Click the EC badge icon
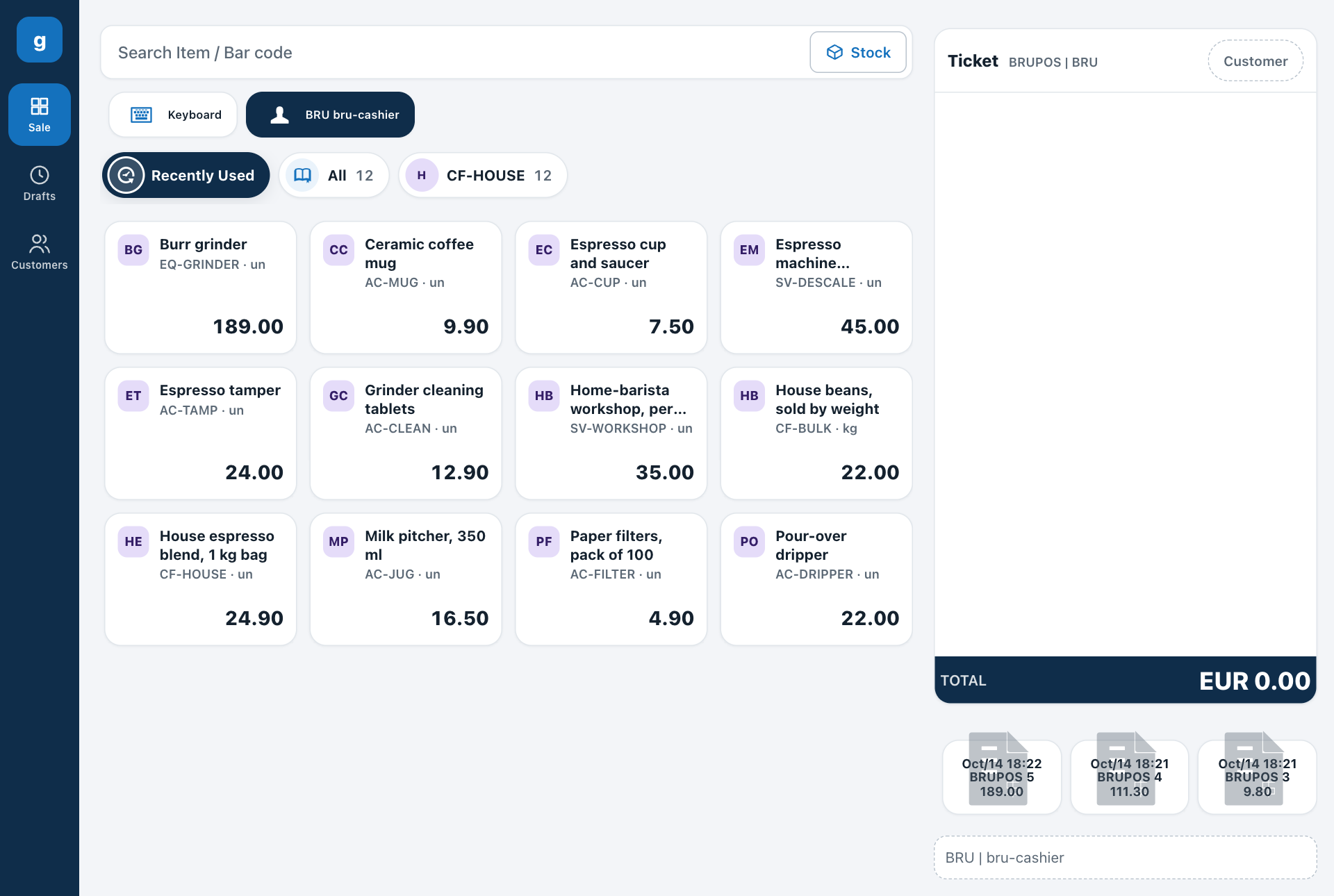The width and height of the screenshot is (1334, 896). 544,250
